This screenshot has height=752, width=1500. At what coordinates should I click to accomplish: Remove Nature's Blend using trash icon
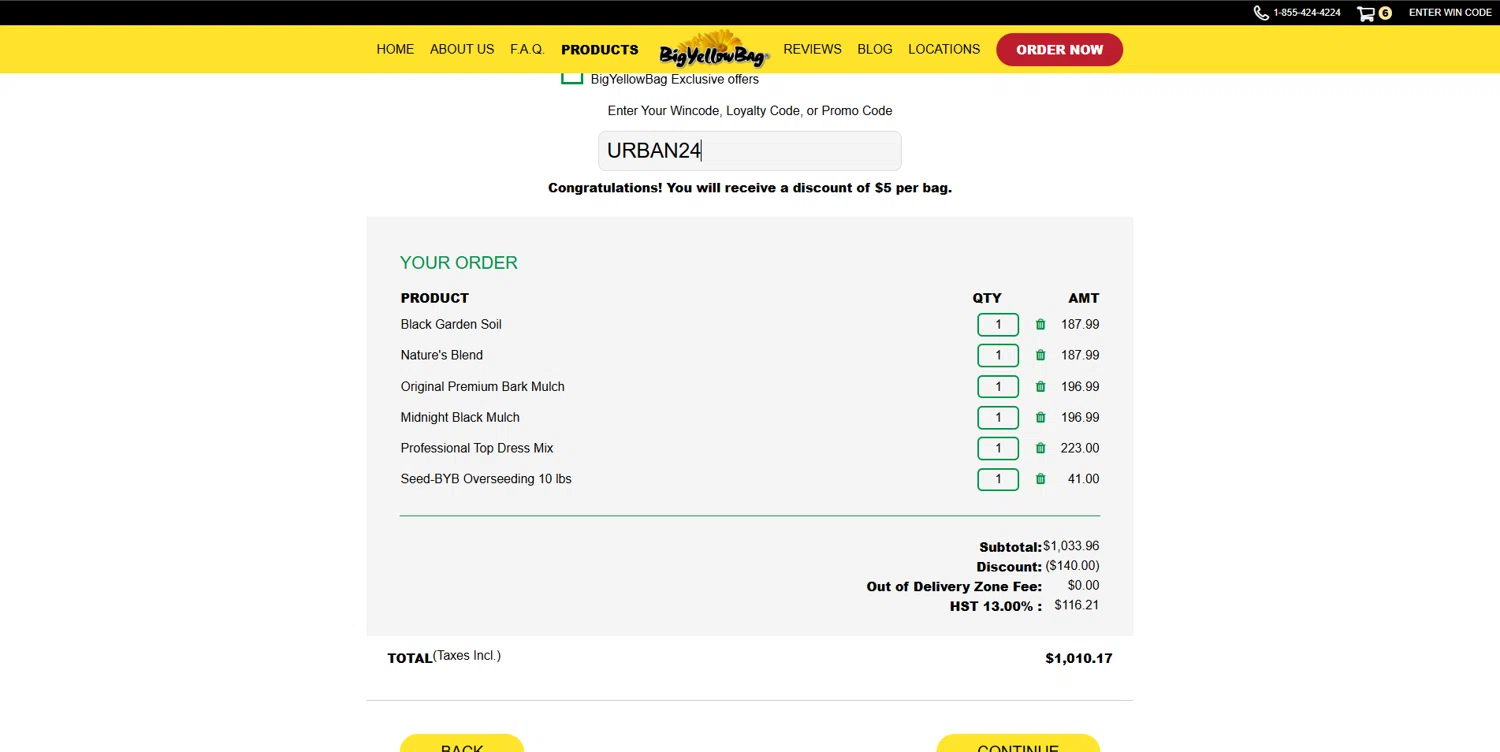pyautogui.click(x=1040, y=355)
